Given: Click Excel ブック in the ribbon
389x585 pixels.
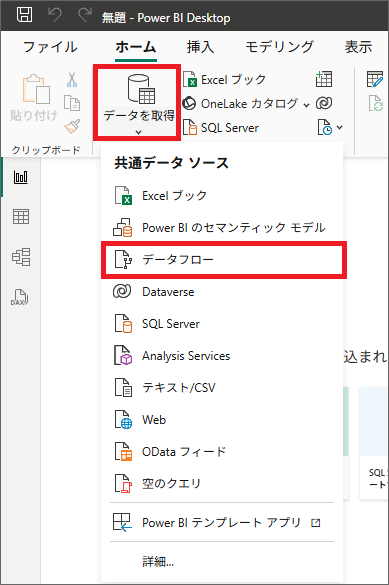Looking at the screenshot, I should coord(225,79).
